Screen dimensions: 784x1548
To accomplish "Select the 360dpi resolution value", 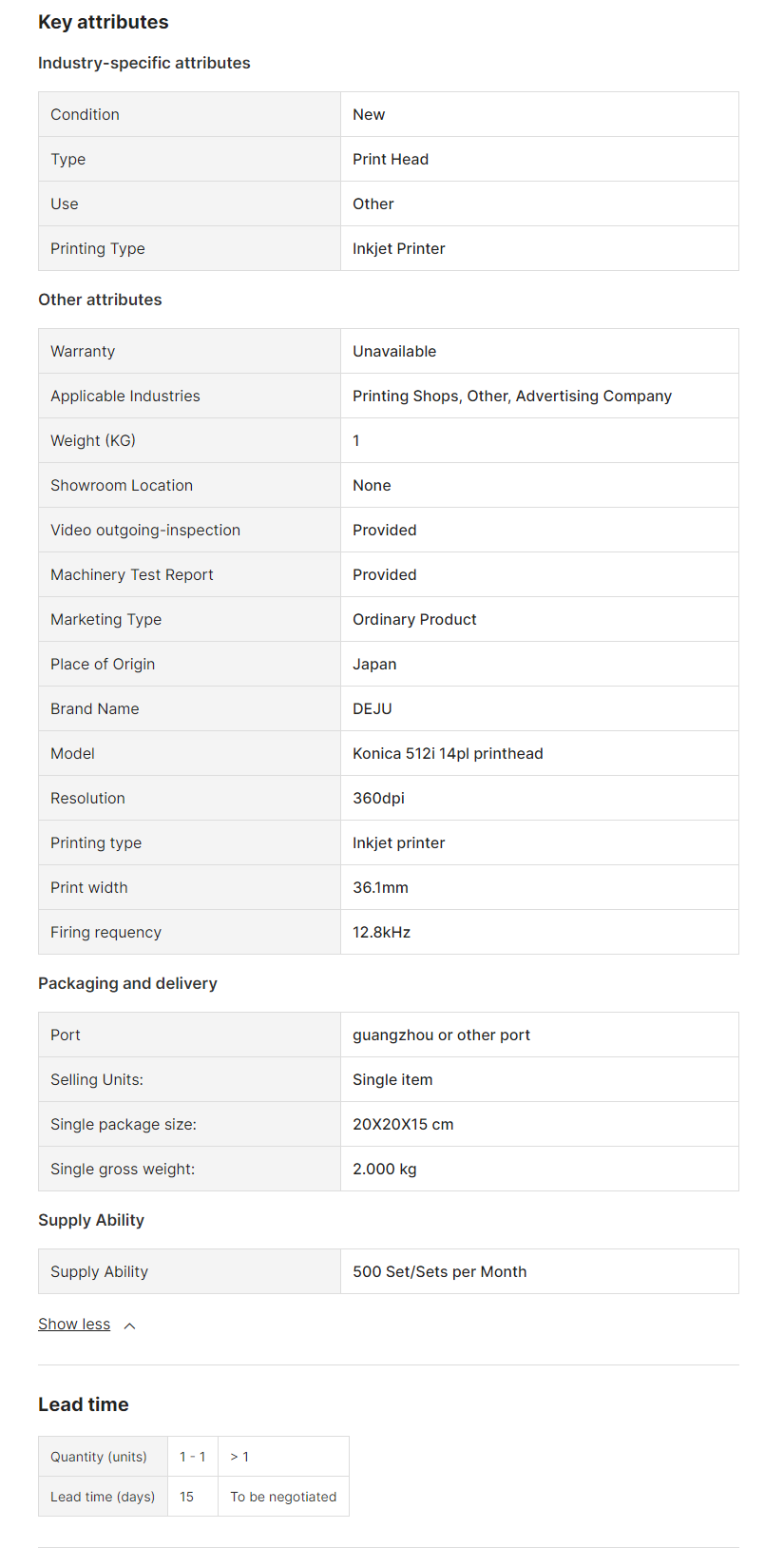I will (378, 798).
